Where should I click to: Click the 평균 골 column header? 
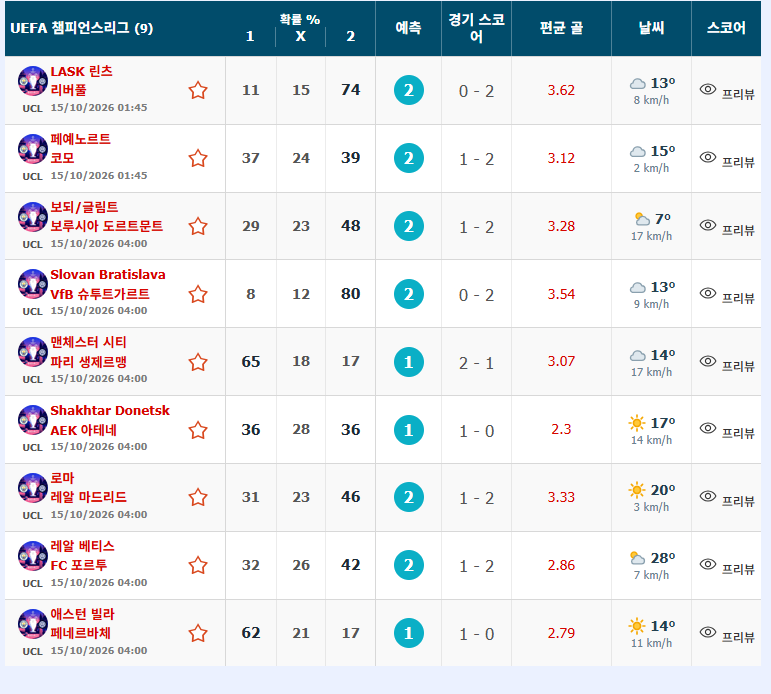tap(561, 28)
